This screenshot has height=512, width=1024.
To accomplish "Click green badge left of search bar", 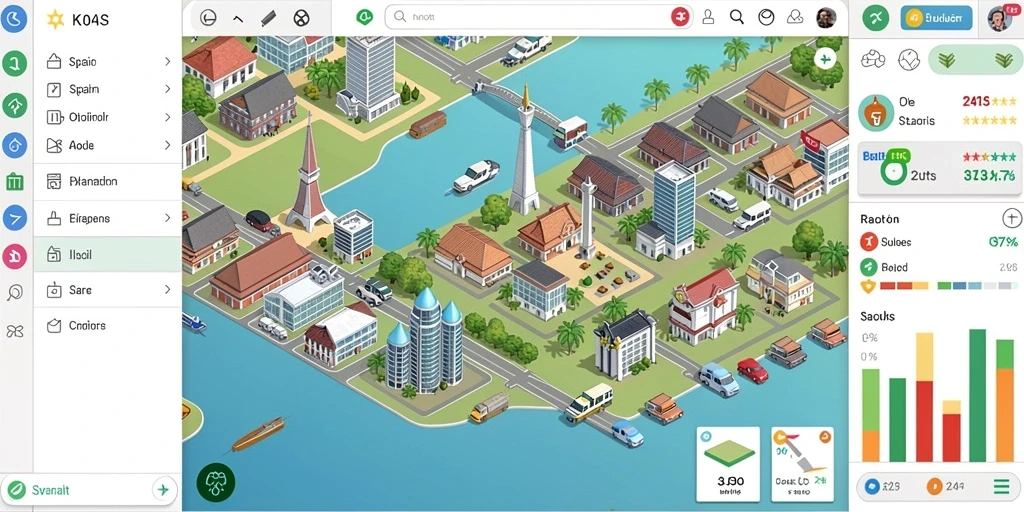I will pyautogui.click(x=364, y=17).
